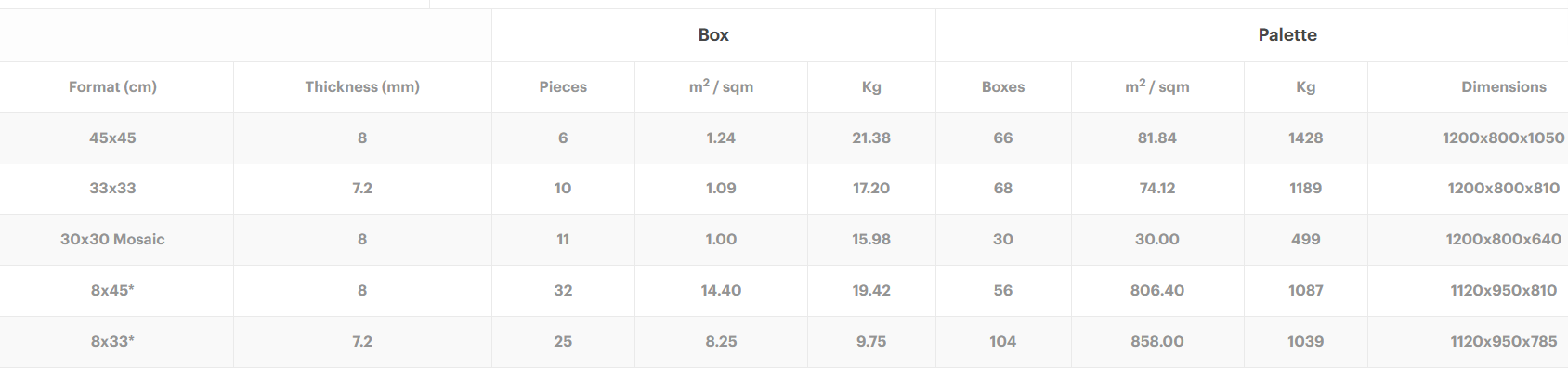Click the Boxes column header
This screenshot has height=368, width=1568.
pos(1003,87)
